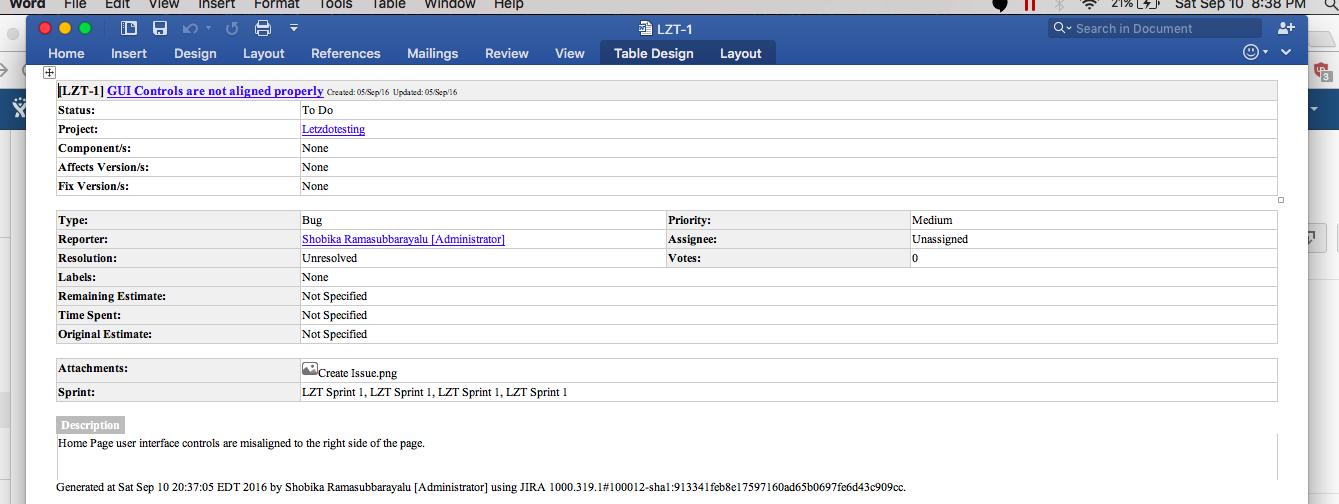The image size is (1339, 504).
Task: Switch to the Review tab
Action: [x=507, y=53]
